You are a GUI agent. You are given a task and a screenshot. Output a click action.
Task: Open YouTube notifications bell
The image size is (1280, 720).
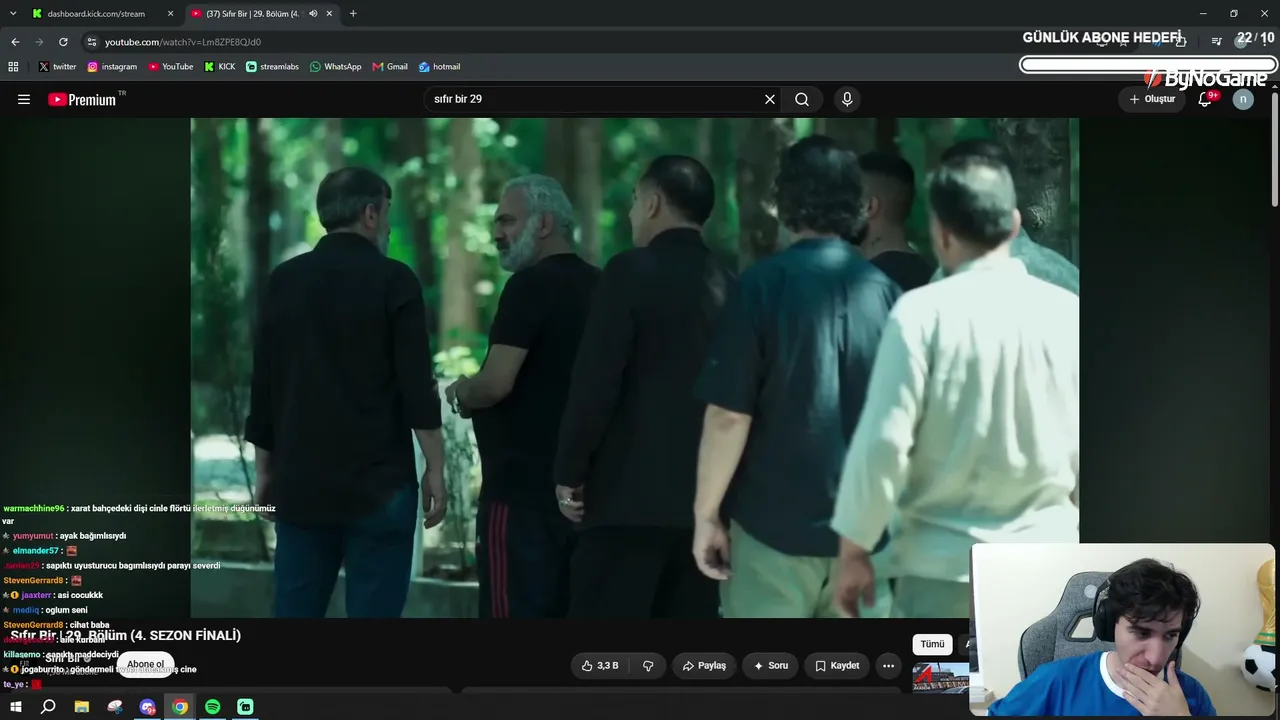coord(1205,99)
